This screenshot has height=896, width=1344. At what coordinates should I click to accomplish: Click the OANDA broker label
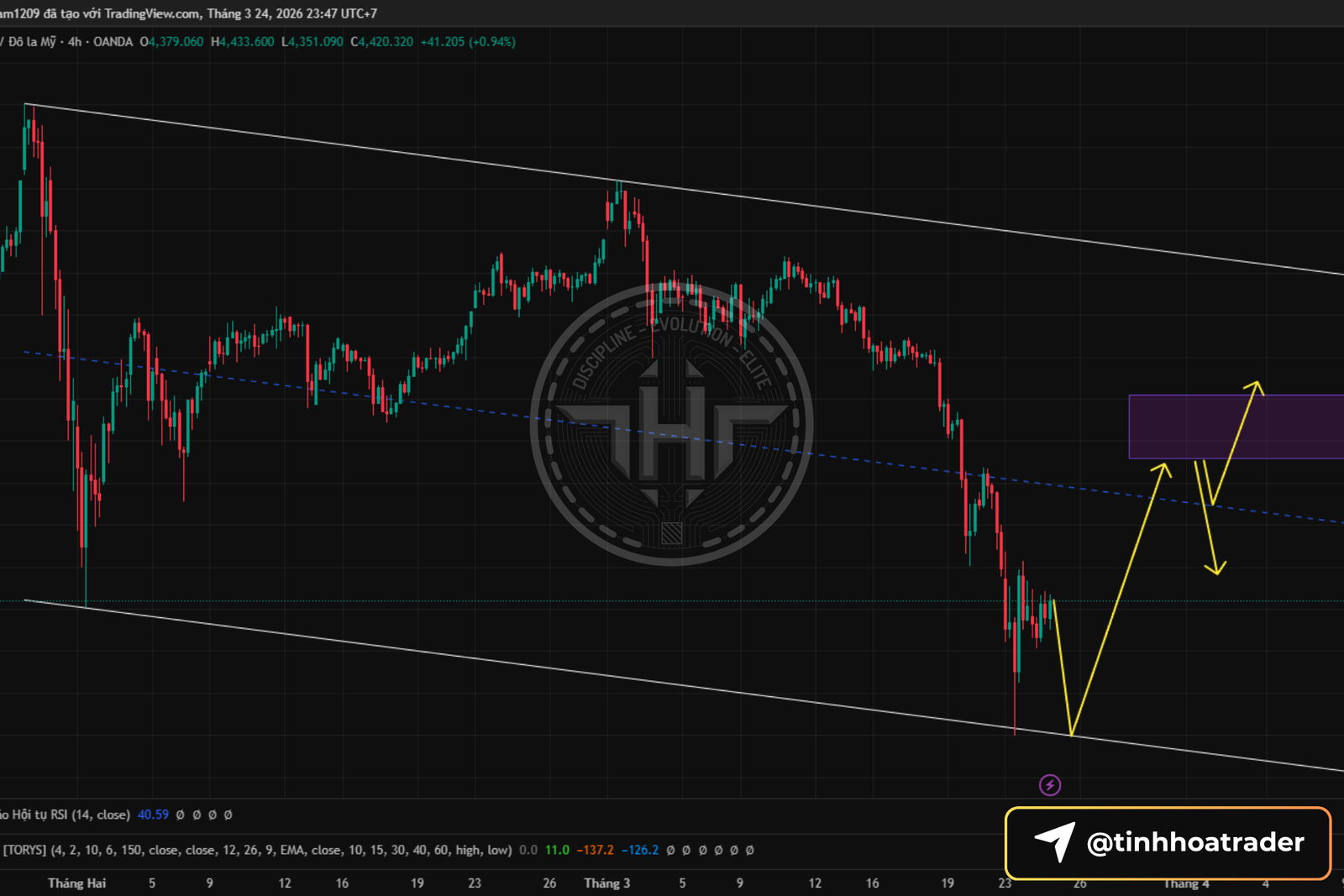pyautogui.click(x=113, y=41)
